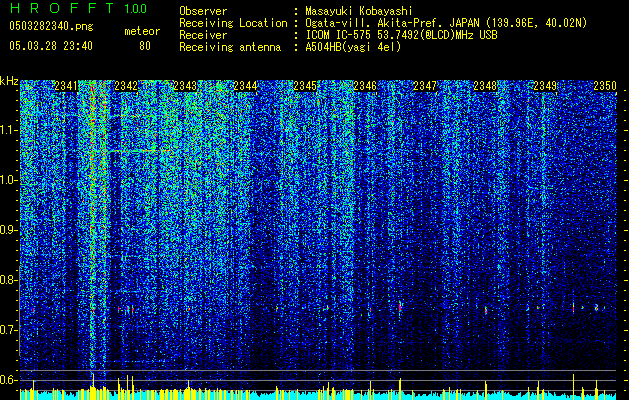The width and height of the screenshot is (629, 400).
Task: Click the 2343 time marker
Action: coord(186,86)
